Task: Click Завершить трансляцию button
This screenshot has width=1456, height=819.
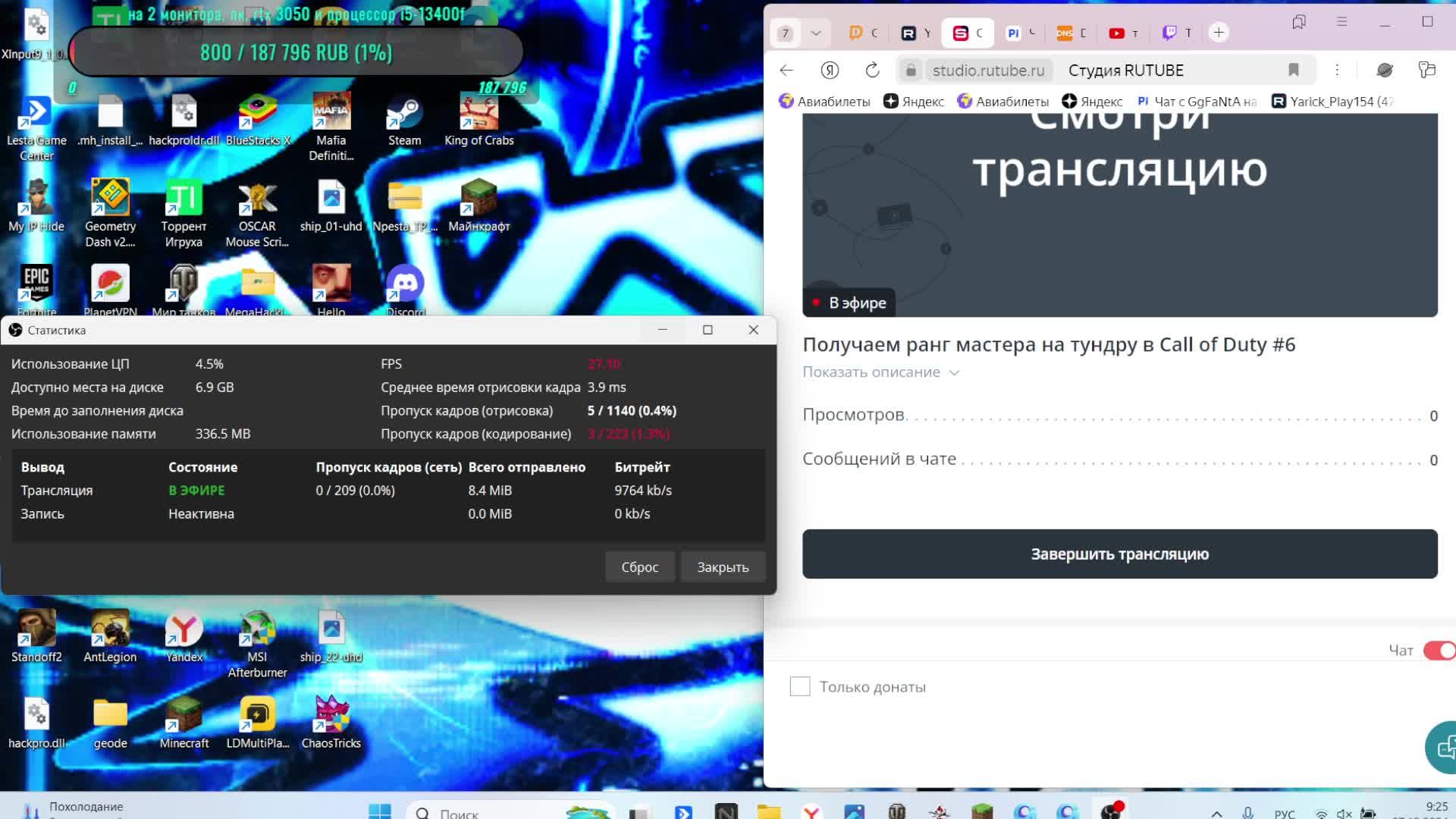Action: click(1119, 554)
